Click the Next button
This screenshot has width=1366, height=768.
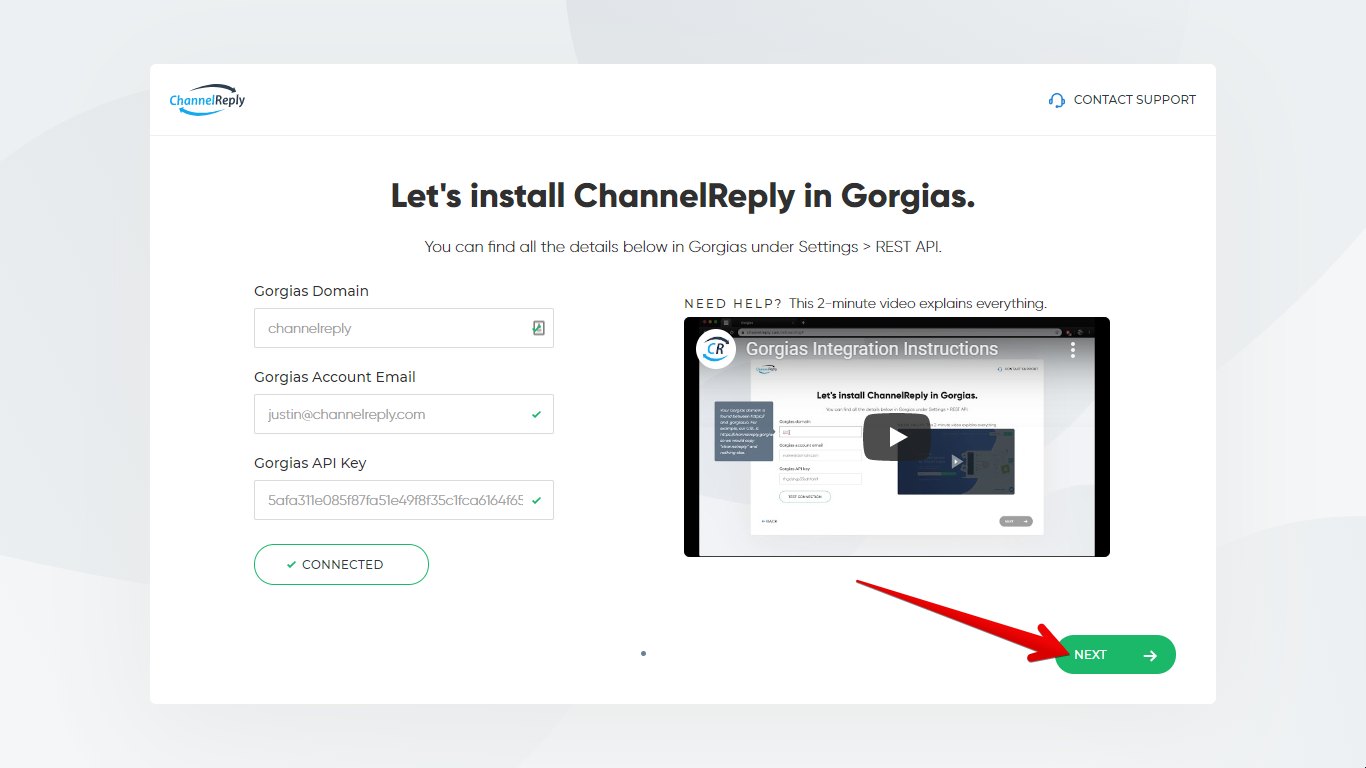tap(1115, 655)
